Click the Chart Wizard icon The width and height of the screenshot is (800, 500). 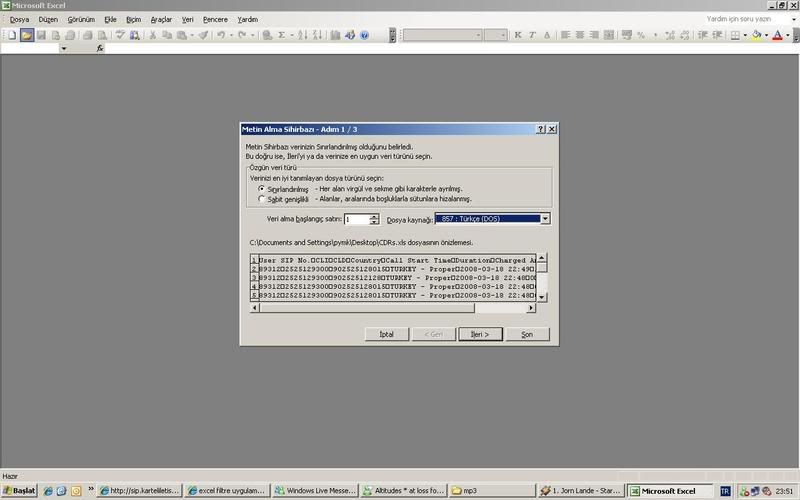[335, 35]
